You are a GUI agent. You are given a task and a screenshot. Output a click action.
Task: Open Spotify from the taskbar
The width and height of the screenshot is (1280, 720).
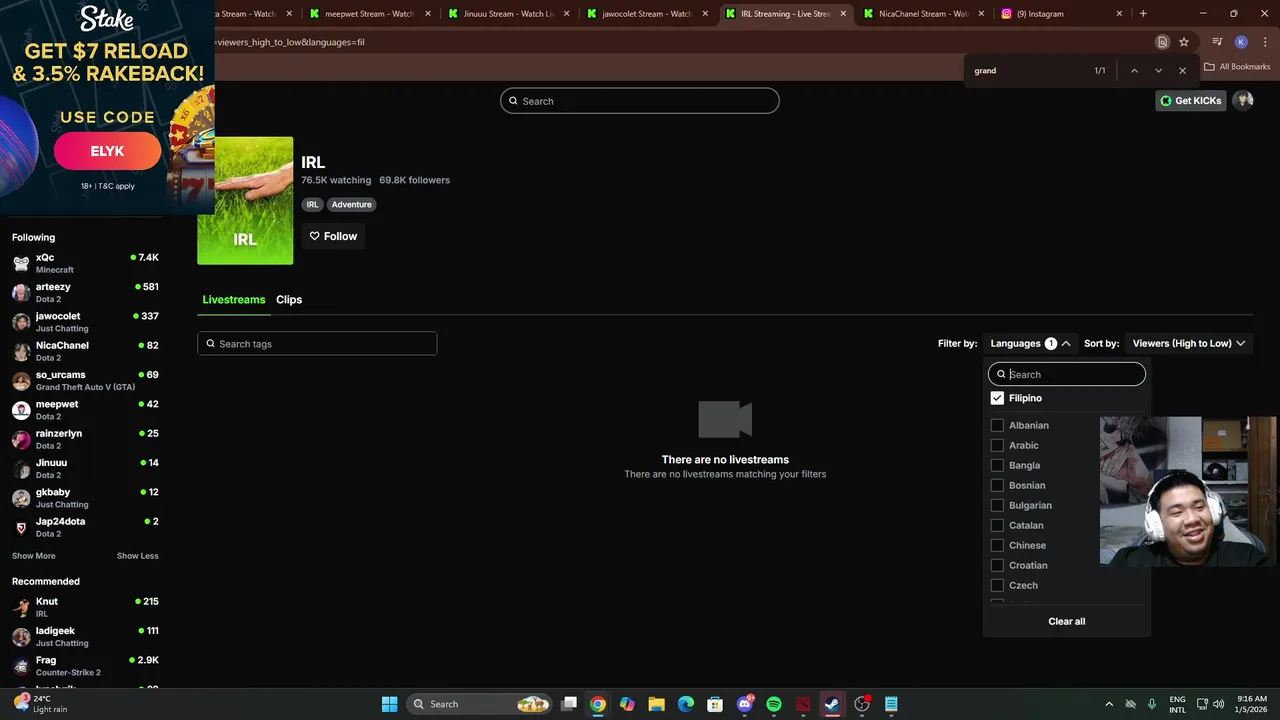click(x=774, y=704)
